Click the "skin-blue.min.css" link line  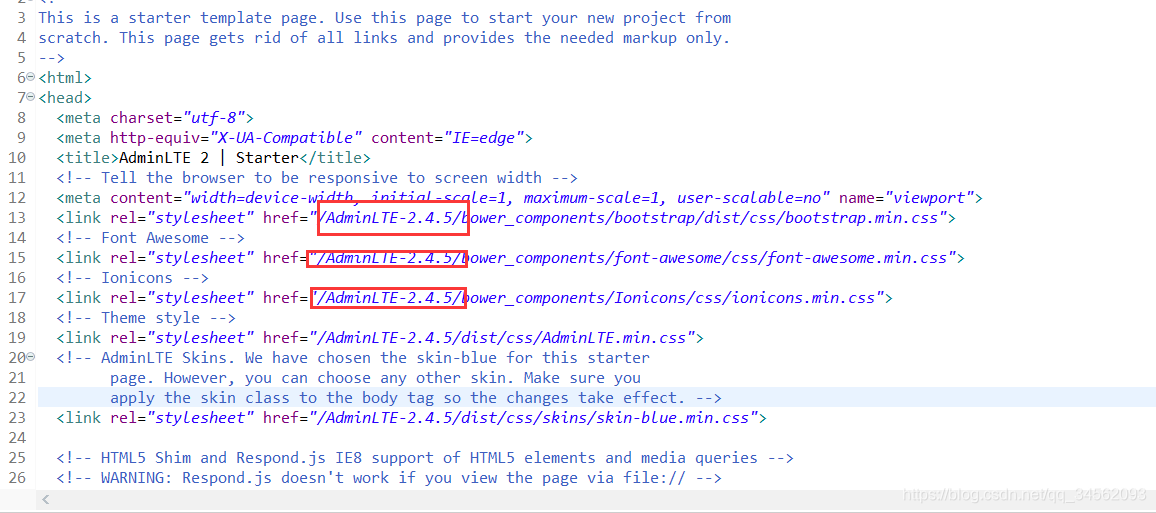click(x=411, y=418)
